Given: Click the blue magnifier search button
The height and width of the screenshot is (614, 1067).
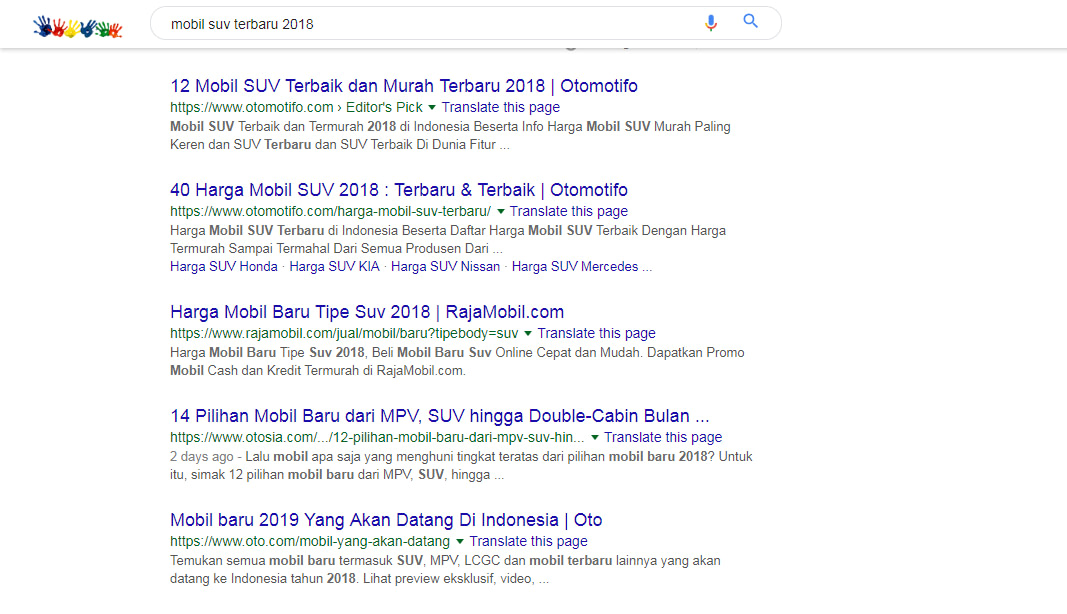Looking at the screenshot, I should pos(751,21).
